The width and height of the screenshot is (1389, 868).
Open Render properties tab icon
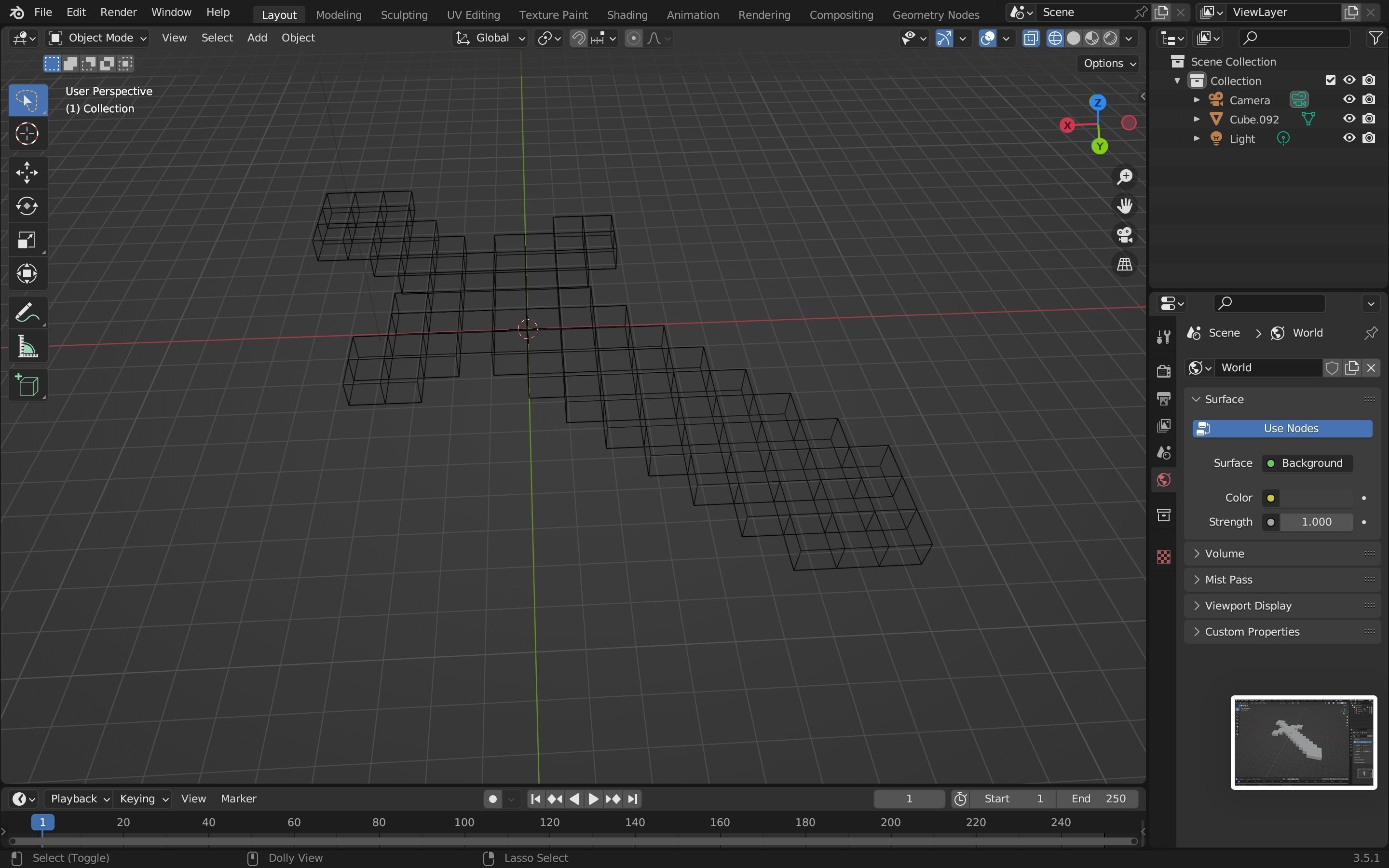1163,370
